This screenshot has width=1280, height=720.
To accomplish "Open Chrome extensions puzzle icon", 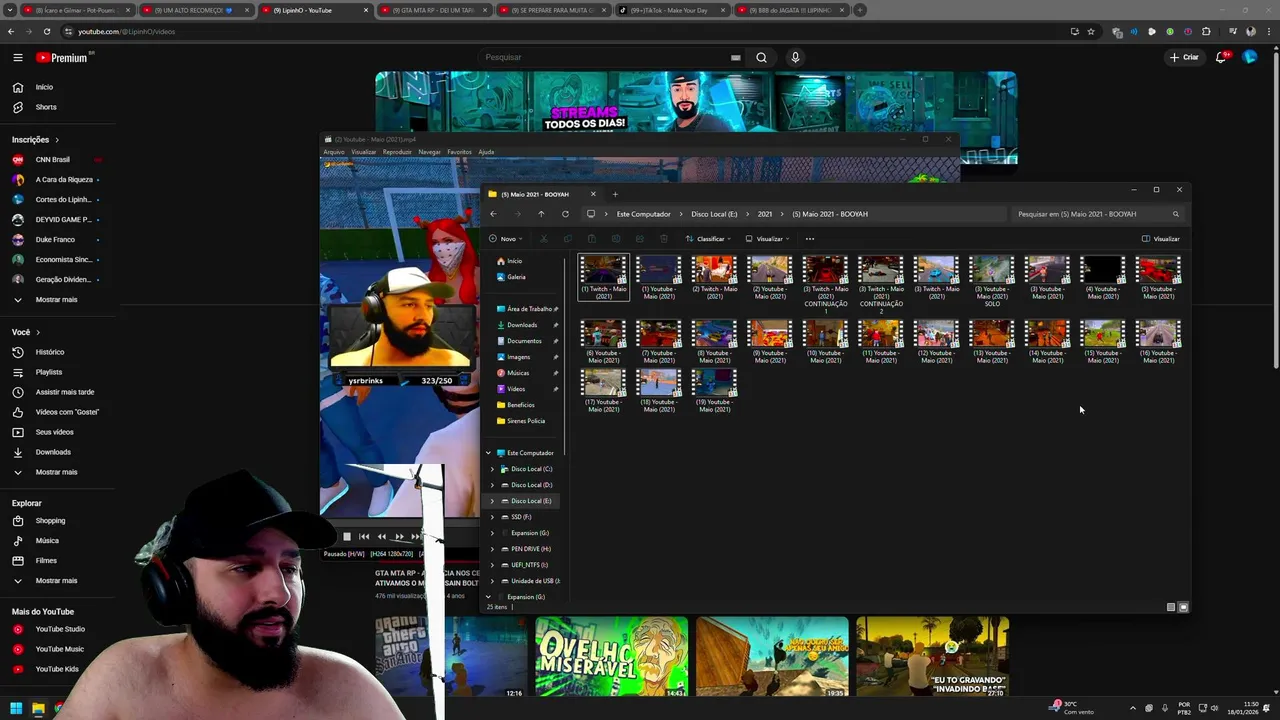I will (x=1206, y=31).
